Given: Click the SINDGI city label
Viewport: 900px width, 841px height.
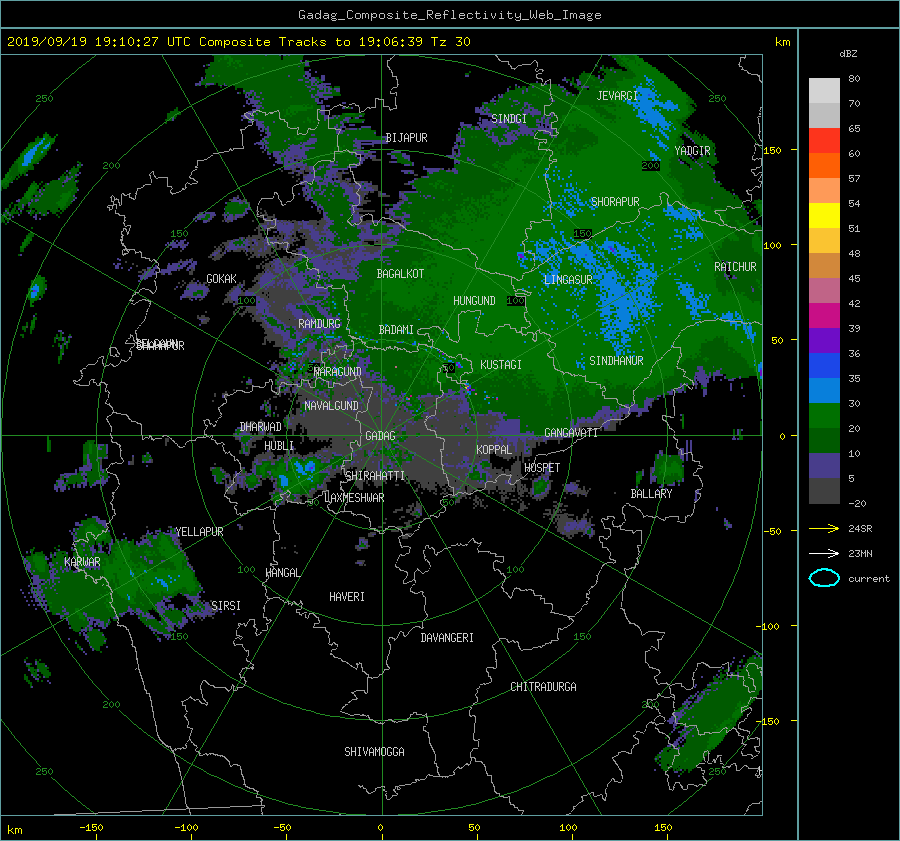Looking at the screenshot, I should pos(509,119).
